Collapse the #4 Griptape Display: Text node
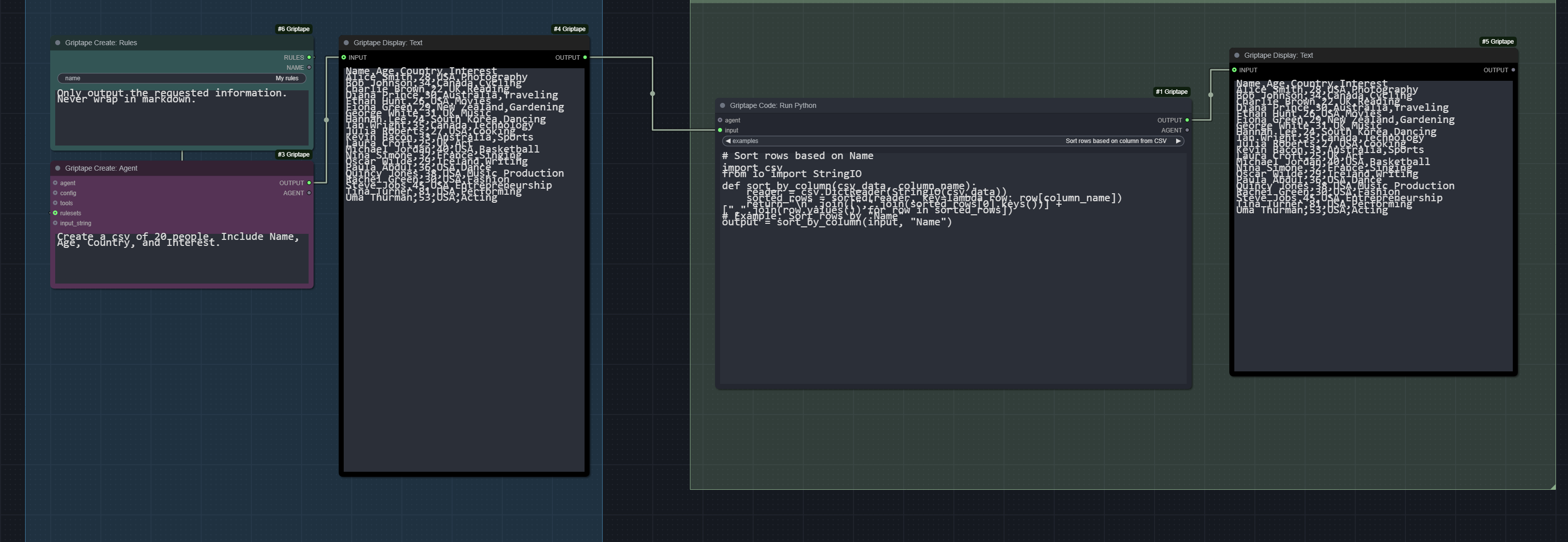 pos(346,43)
